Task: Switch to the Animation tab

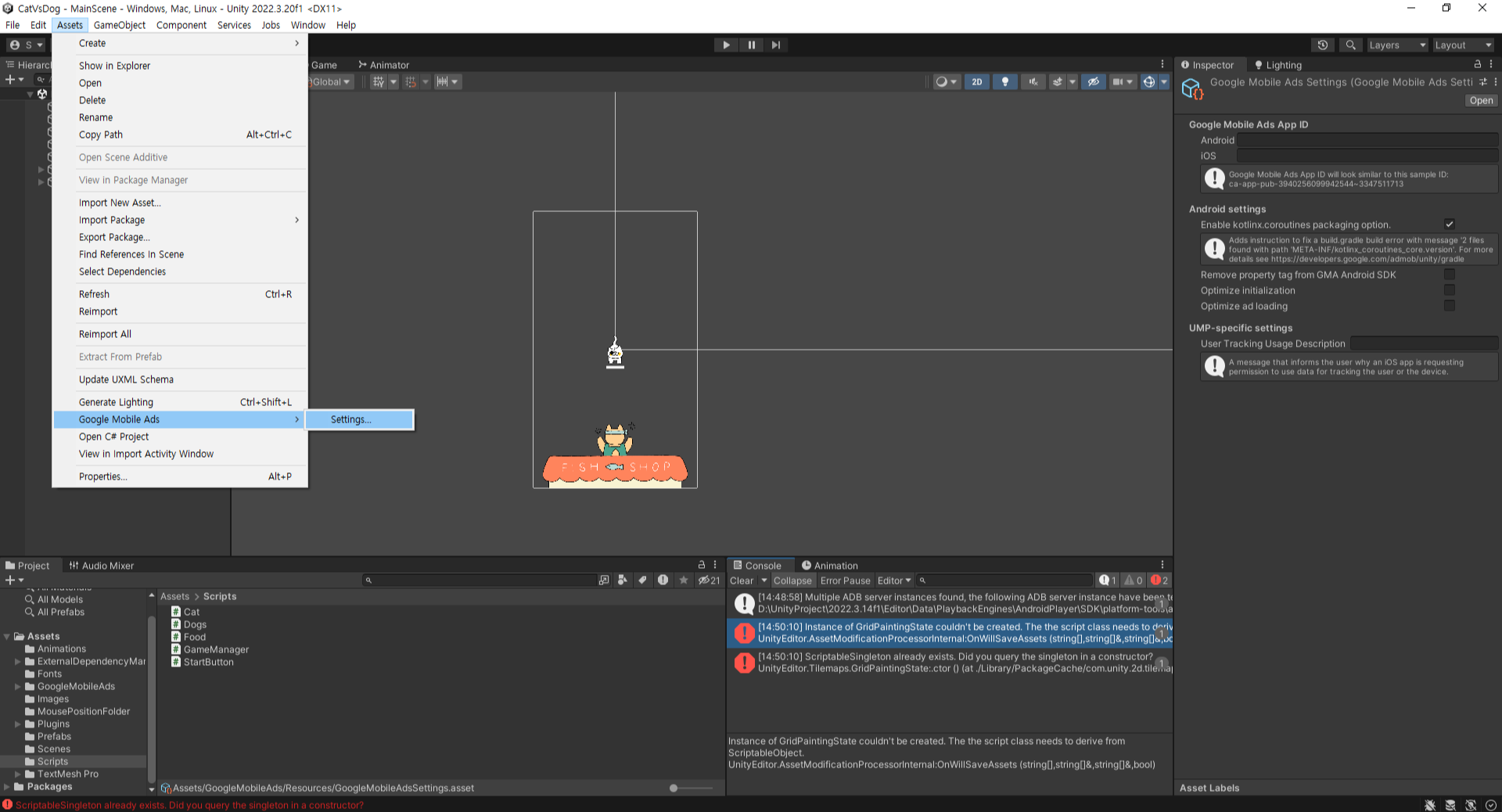Action: pos(829,566)
